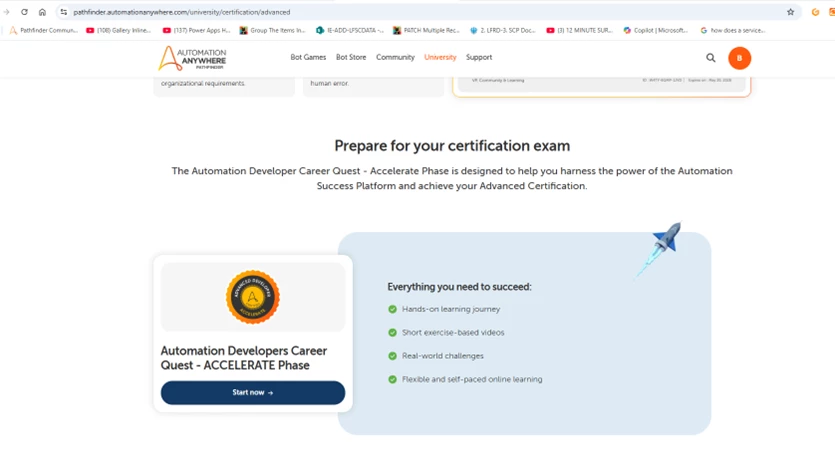Click 'Flexible and self-paced online learning' text
Viewport: 835px width, 471px height.
tap(472, 379)
